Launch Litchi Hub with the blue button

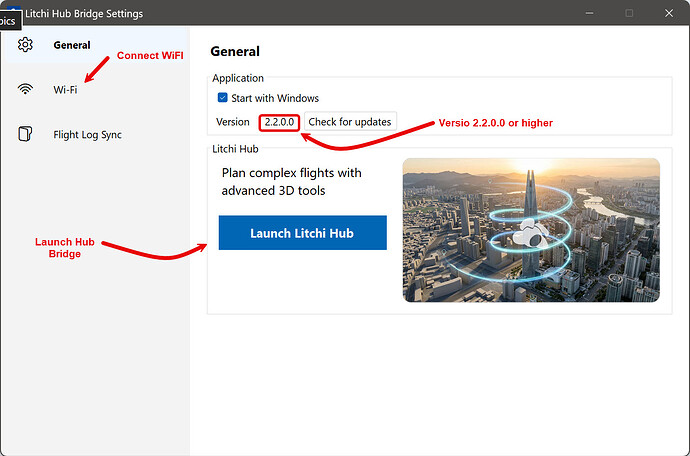tap(303, 233)
